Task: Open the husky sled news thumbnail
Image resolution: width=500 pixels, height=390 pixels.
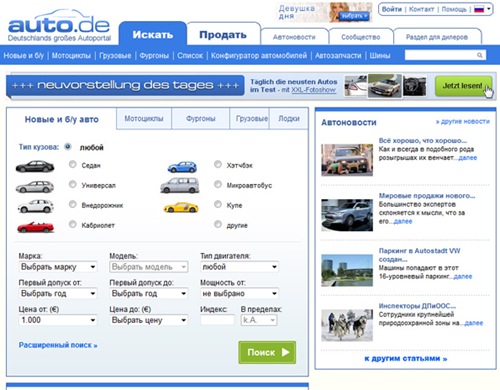Action: point(347,325)
